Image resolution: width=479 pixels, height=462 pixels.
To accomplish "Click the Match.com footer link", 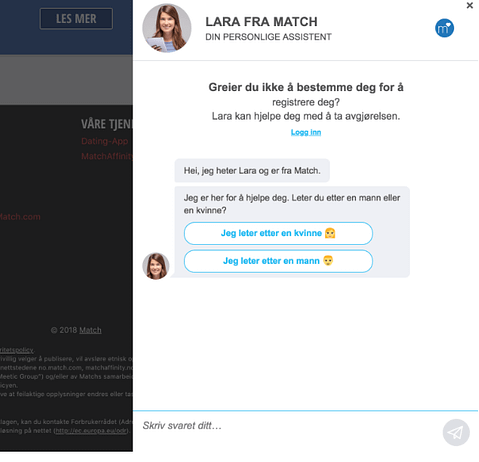I will pos(20,217).
